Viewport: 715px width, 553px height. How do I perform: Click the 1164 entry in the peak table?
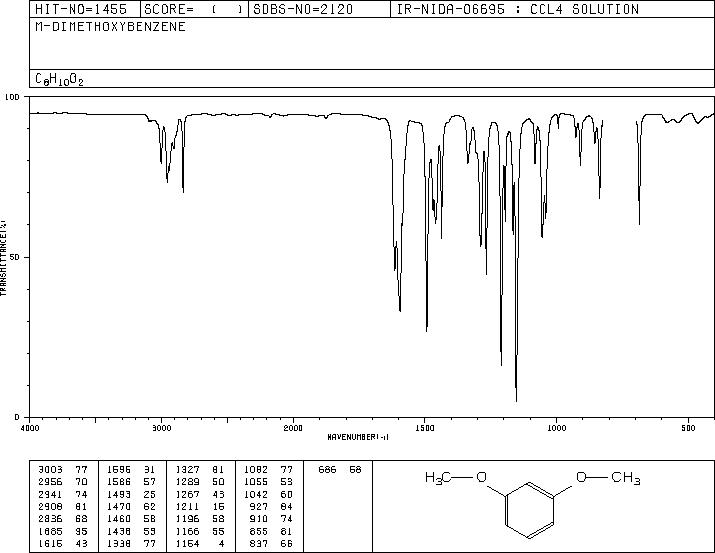pos(187,543)
